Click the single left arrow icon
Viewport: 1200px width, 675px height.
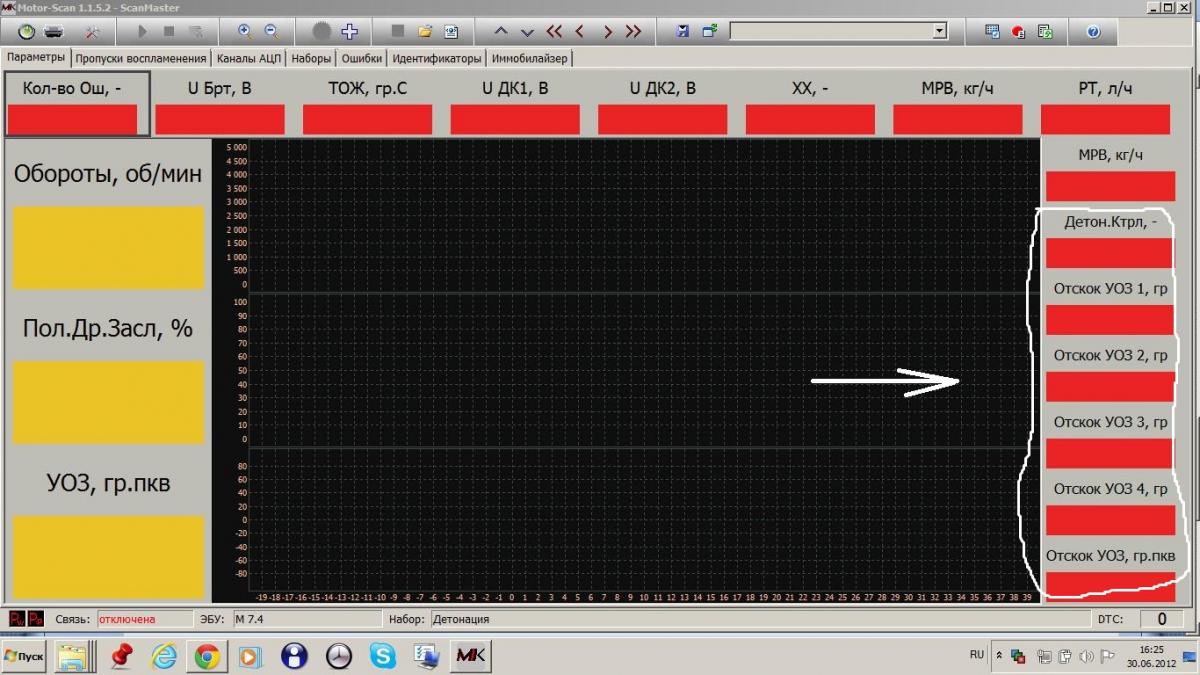(580, 31)
